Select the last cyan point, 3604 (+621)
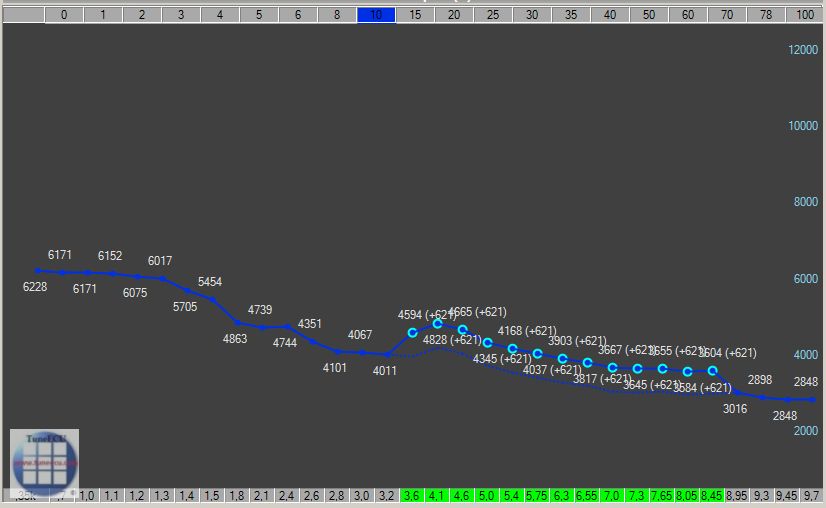Image resolution: width=826 pixels, height=508 pixels. coord(712,370)
